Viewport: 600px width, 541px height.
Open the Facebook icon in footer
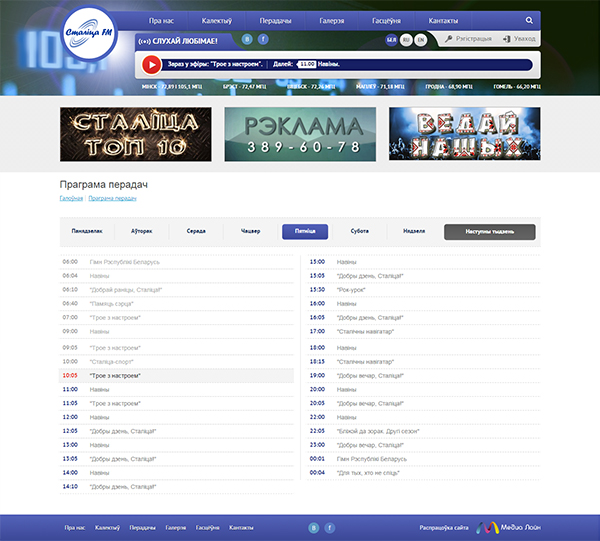click(329, 528)
